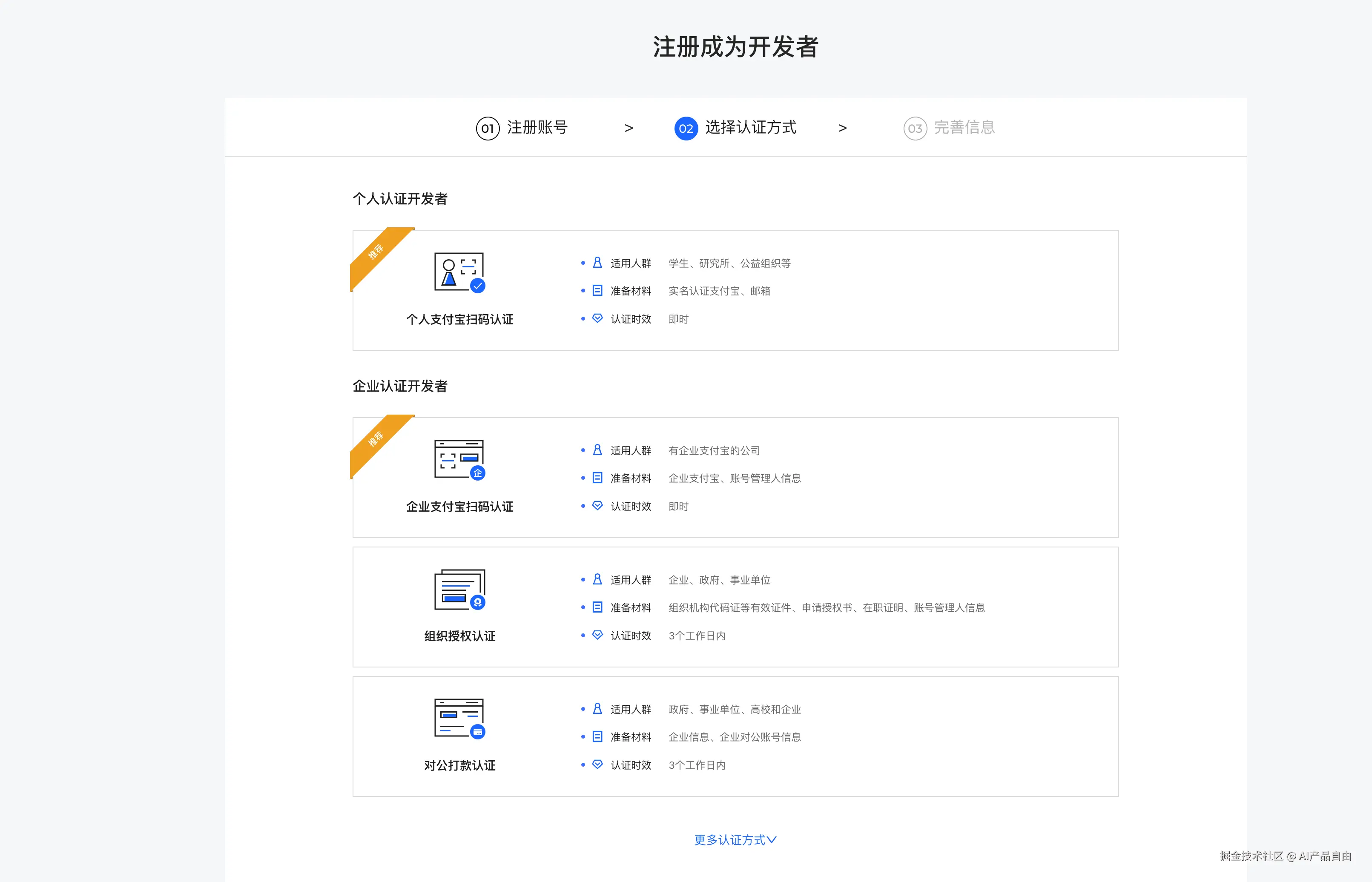Select the 选择认证方式 step label
The width and height of the screenshot is (1372, 882).
coord(750,128)
